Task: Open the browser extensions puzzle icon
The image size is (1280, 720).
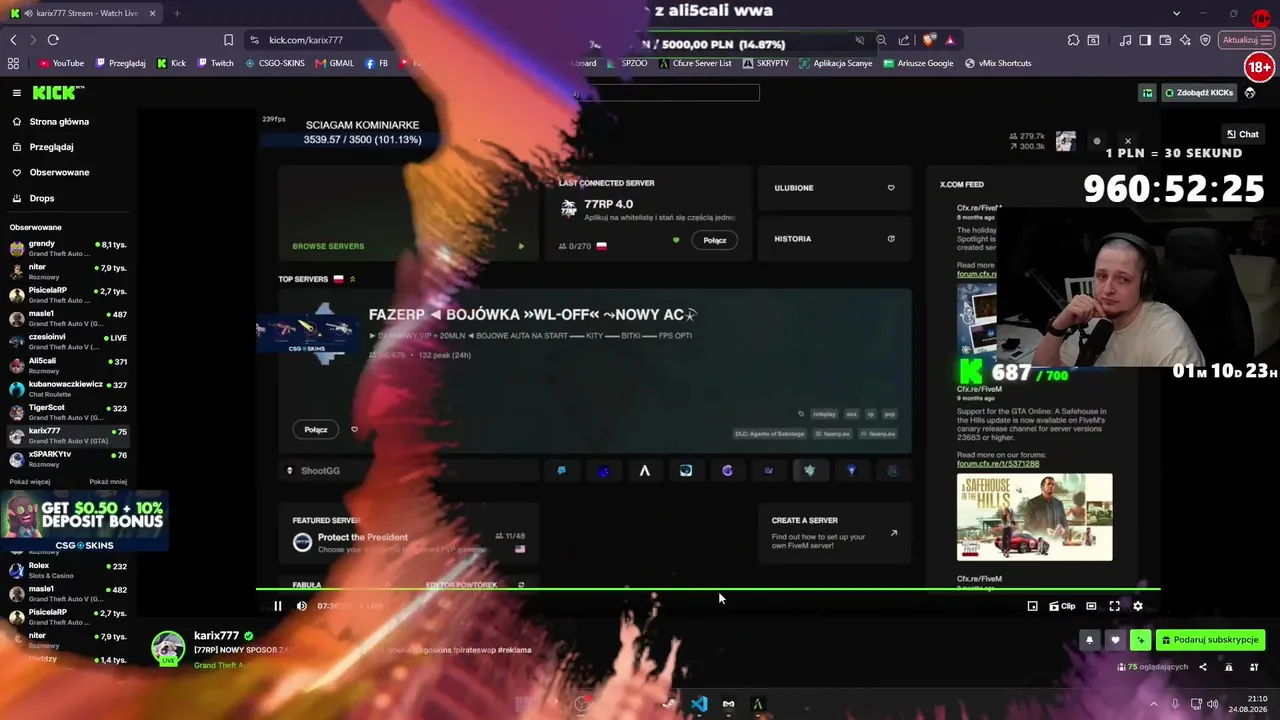Action: 1073,40
